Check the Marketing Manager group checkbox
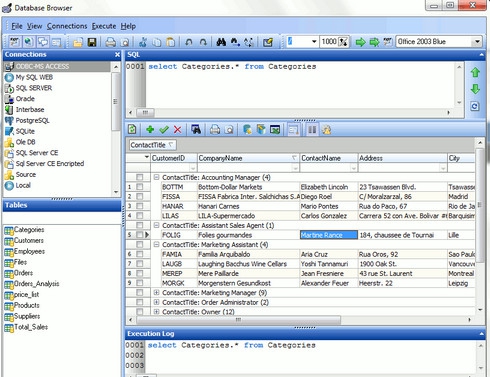Viewport: 490px width, 377px height. [140, 293]
